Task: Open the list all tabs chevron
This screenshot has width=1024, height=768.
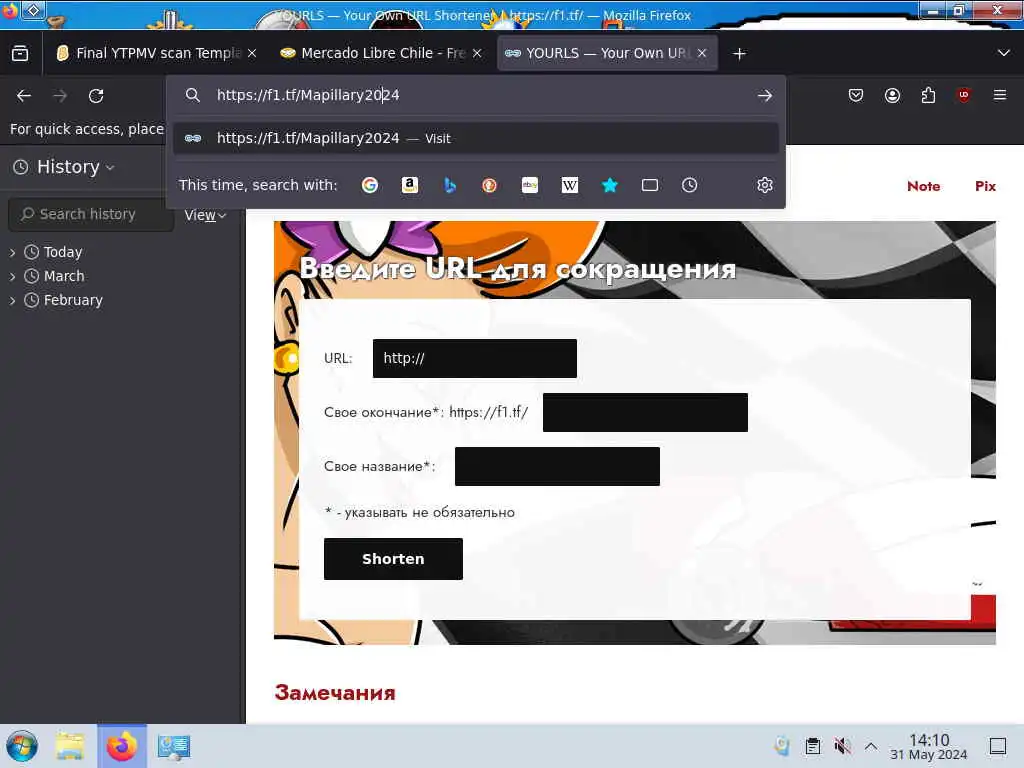Action: (1004, 53)
